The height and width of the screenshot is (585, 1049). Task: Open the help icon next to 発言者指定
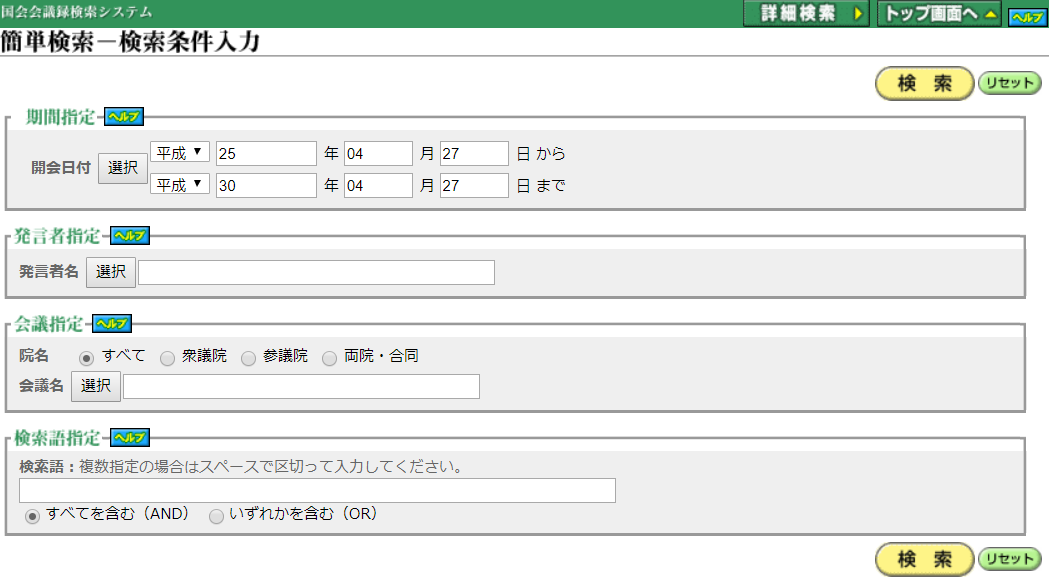pyautogui.click(x=129, y=236)
